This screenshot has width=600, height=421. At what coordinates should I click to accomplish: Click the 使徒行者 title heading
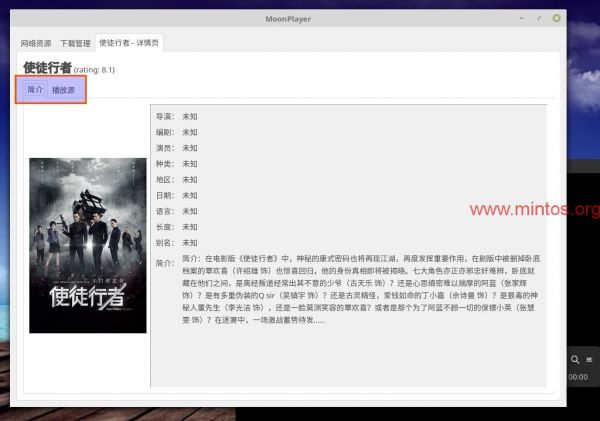coord(46,68)
